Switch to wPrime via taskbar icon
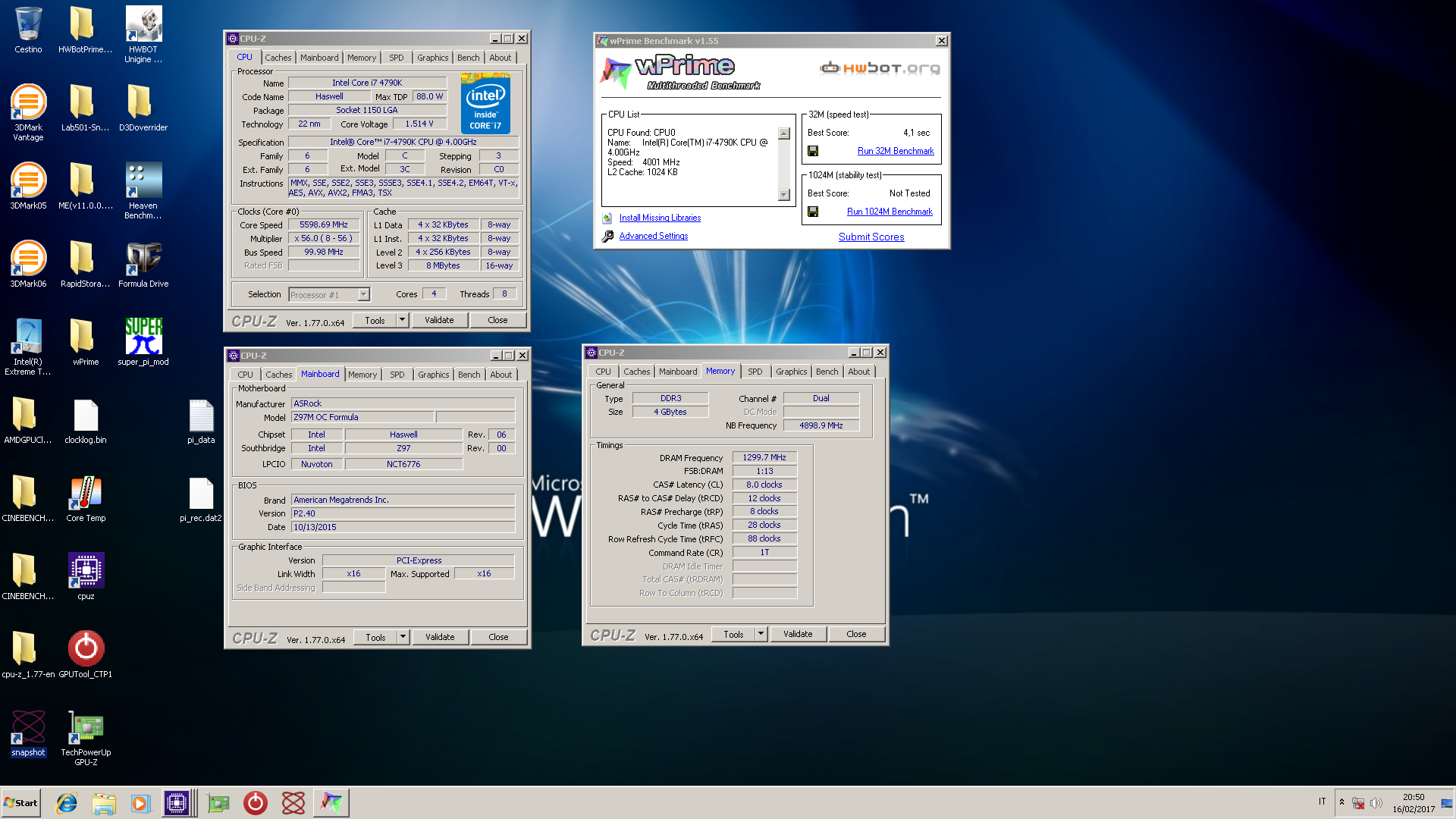Image resolution: width=1456 pixels, height=819 pixels. pyautogui.click(x=331, y=802)
